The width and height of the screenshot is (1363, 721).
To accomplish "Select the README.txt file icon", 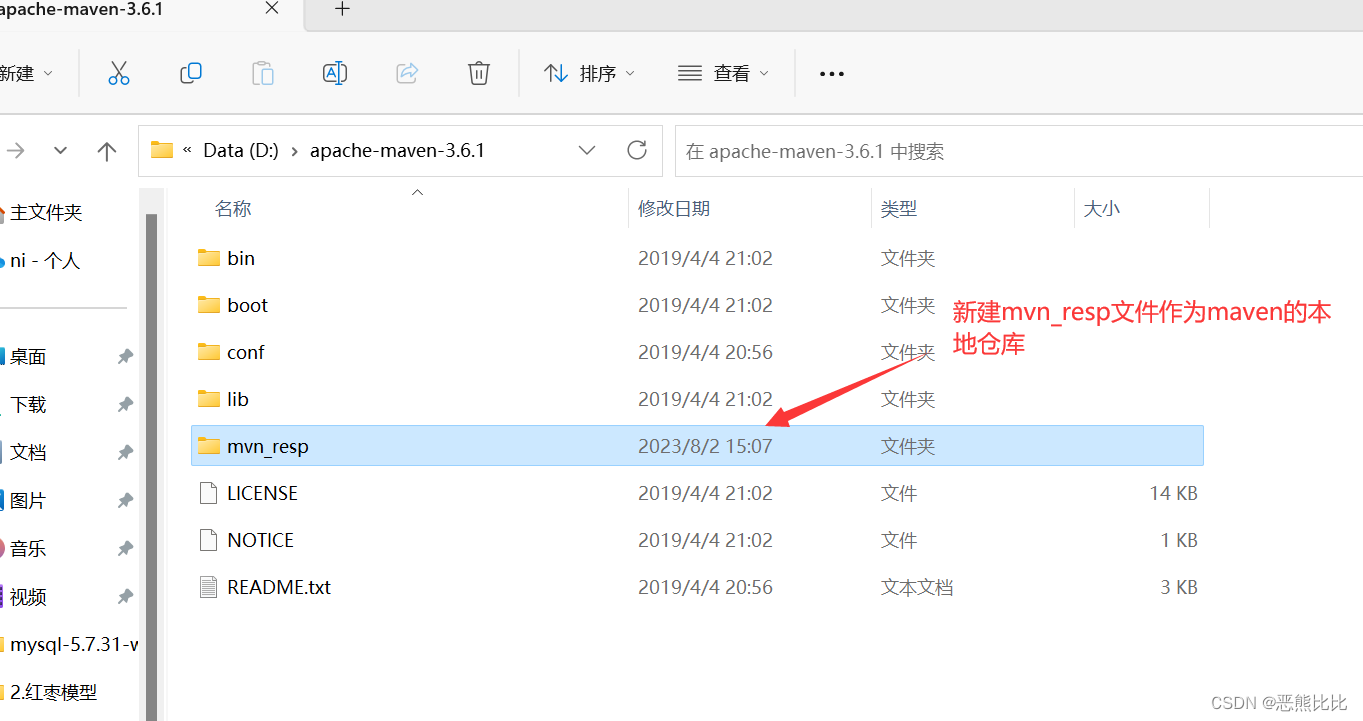I will pos(208,587).
